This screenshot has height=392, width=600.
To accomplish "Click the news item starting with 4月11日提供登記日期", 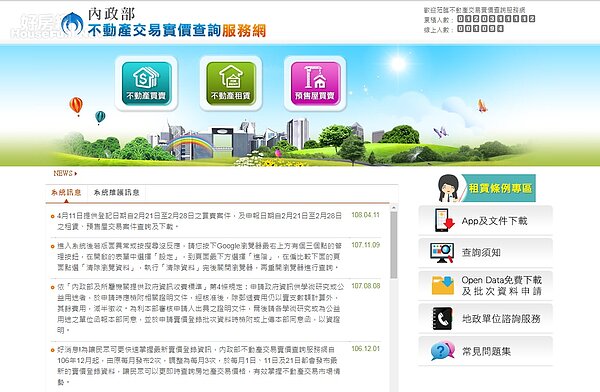I will pyautogui.click(x=199, y=221).
